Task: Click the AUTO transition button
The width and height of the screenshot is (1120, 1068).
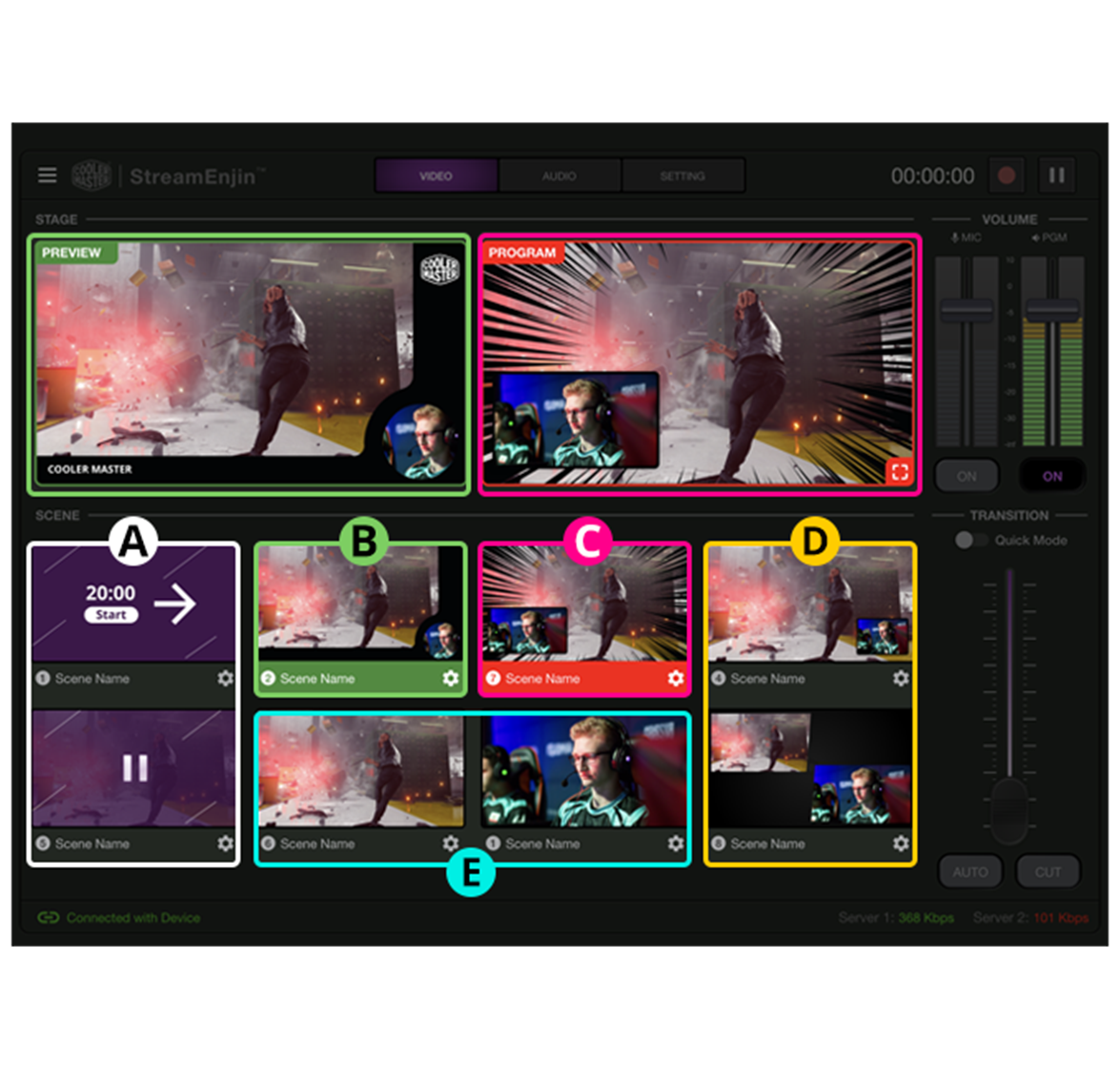Action: click(x=970, y=872)
